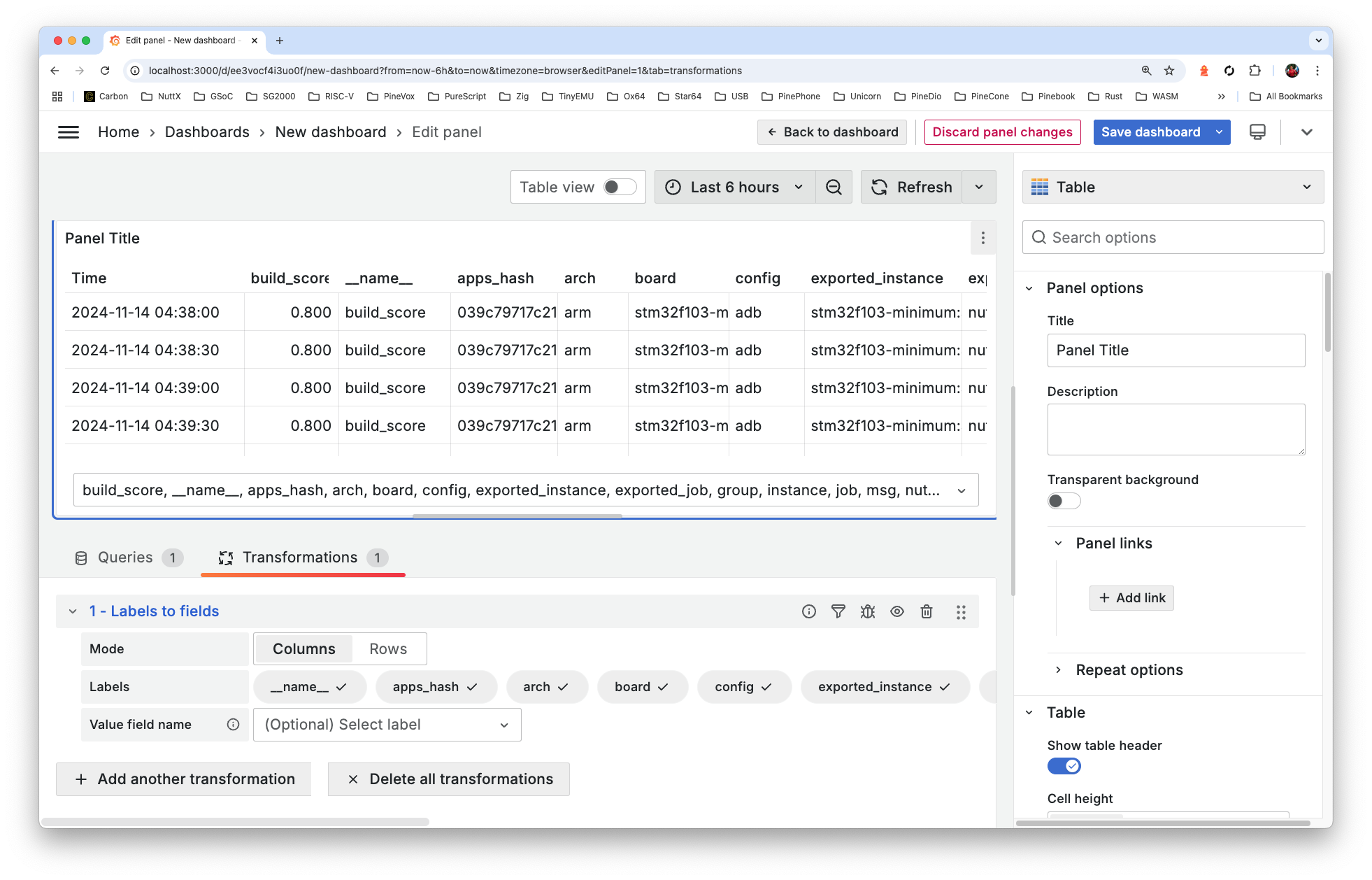Go back in browser history
This screenshot has height=880, width=1372.
[55, 71]
